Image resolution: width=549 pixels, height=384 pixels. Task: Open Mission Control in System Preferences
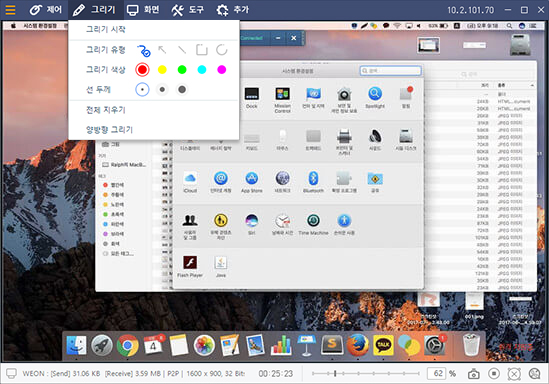click(282, 100)
